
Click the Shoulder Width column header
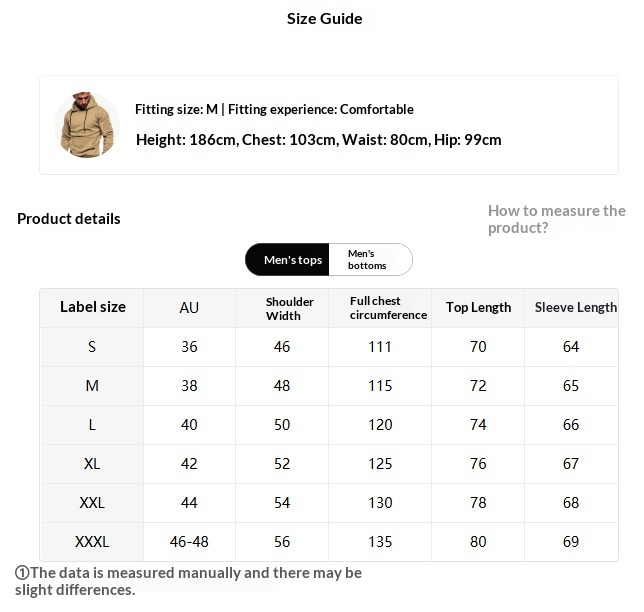point(283,308)
